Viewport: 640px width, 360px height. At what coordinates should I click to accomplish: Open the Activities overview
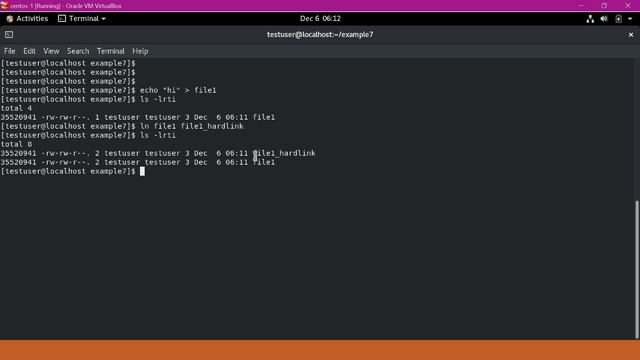tap(27, 19)
